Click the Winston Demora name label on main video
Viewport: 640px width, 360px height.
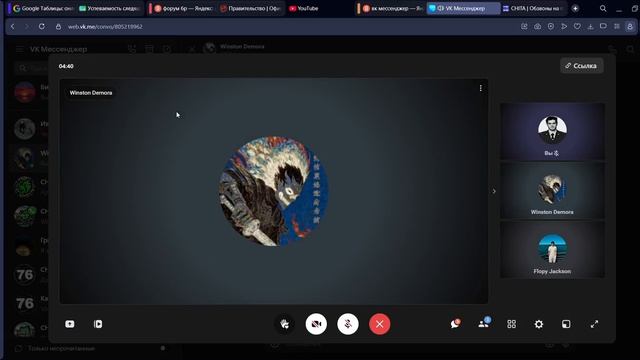[91, 93]
